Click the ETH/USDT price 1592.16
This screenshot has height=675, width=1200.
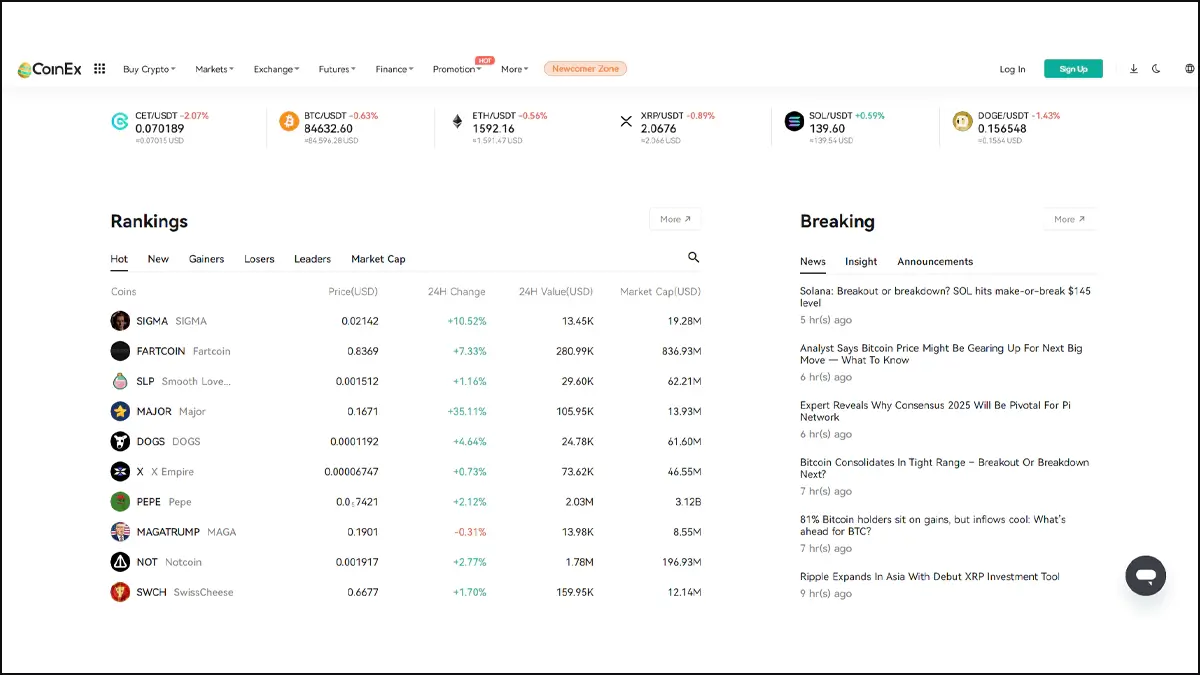(x=494, y=128)
